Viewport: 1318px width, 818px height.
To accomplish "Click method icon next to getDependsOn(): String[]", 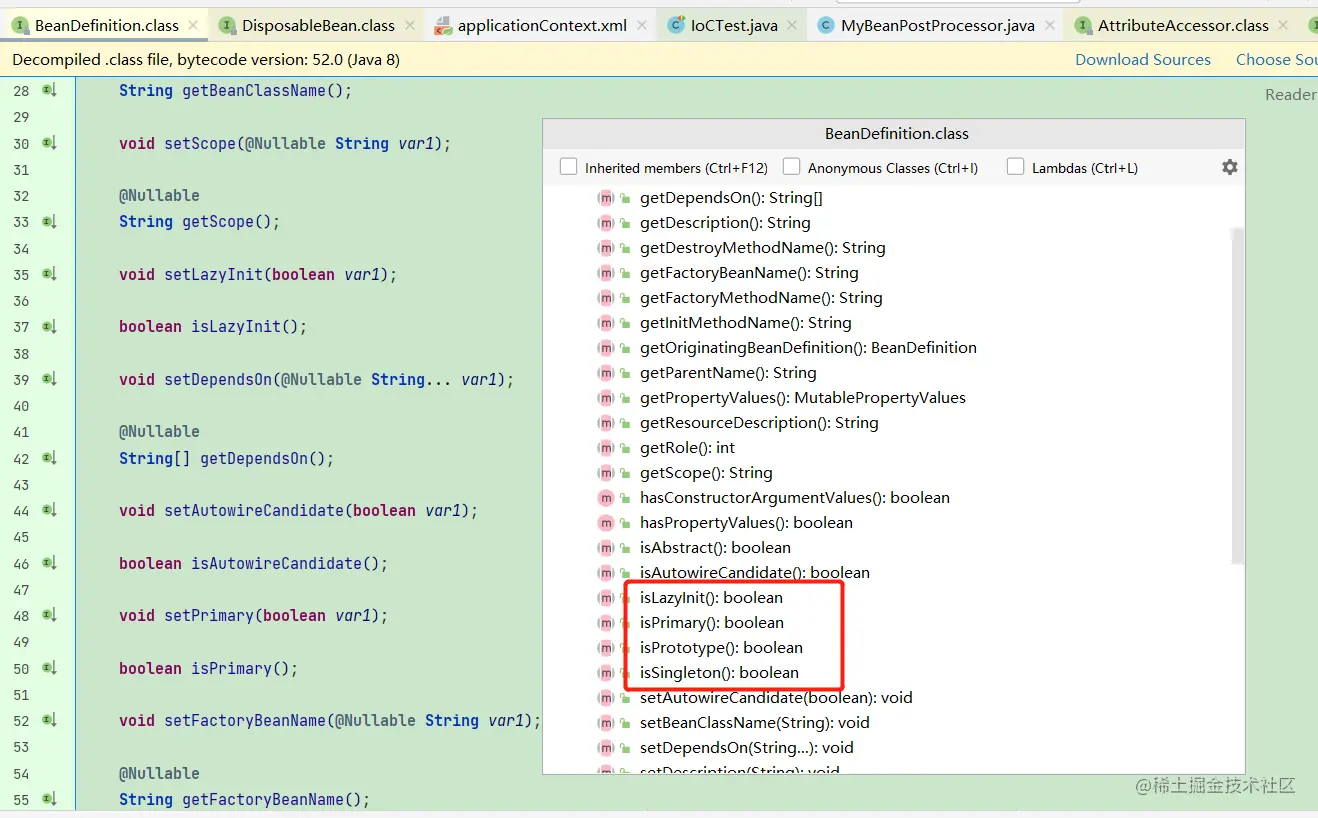I will tap(605, 198).
